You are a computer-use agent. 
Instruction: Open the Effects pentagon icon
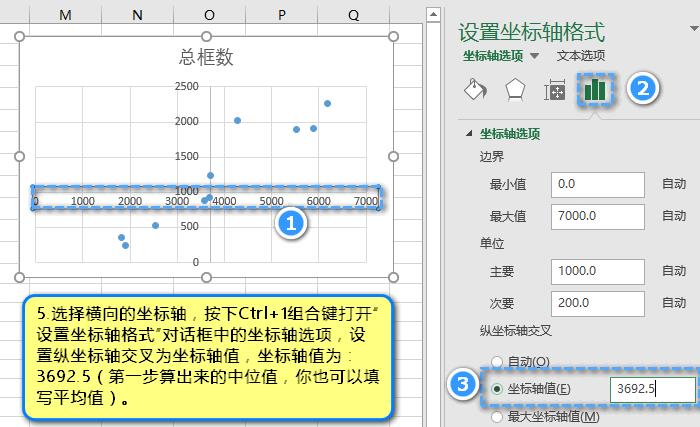(x=514, y=89)
